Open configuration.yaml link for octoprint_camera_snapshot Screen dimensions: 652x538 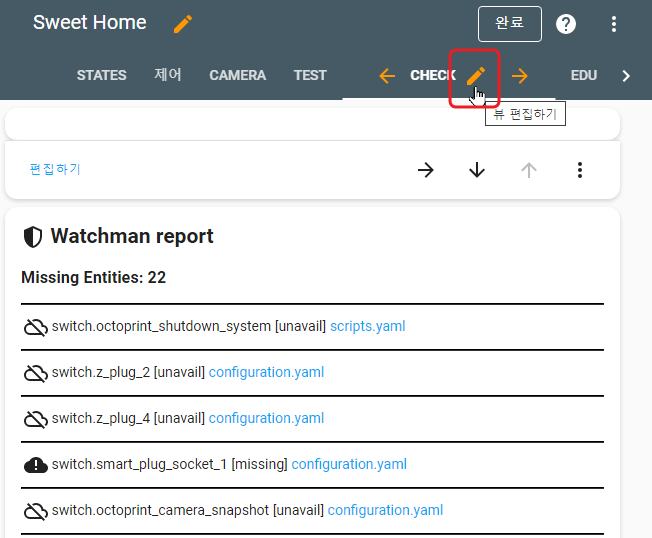click(x=385, y=510)
